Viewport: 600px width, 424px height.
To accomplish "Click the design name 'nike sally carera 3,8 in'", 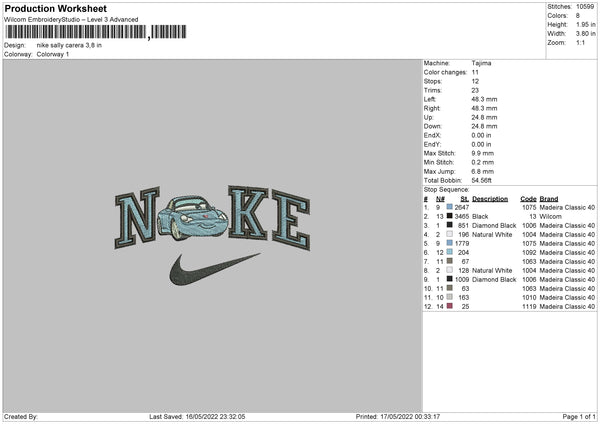I will [x=68, y=45].
